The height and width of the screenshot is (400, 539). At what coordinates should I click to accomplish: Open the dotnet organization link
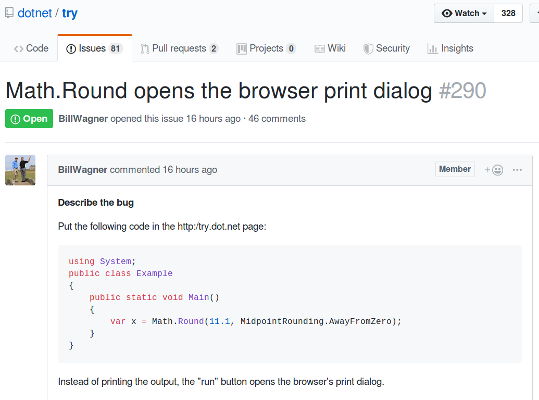point(34,13)
